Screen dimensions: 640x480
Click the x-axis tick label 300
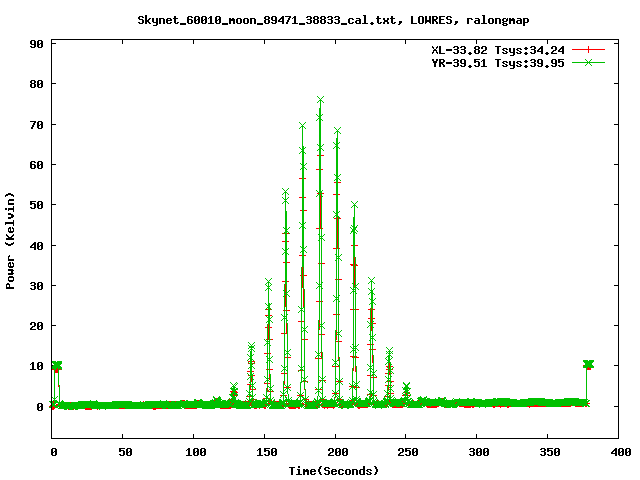coord(479,452)
